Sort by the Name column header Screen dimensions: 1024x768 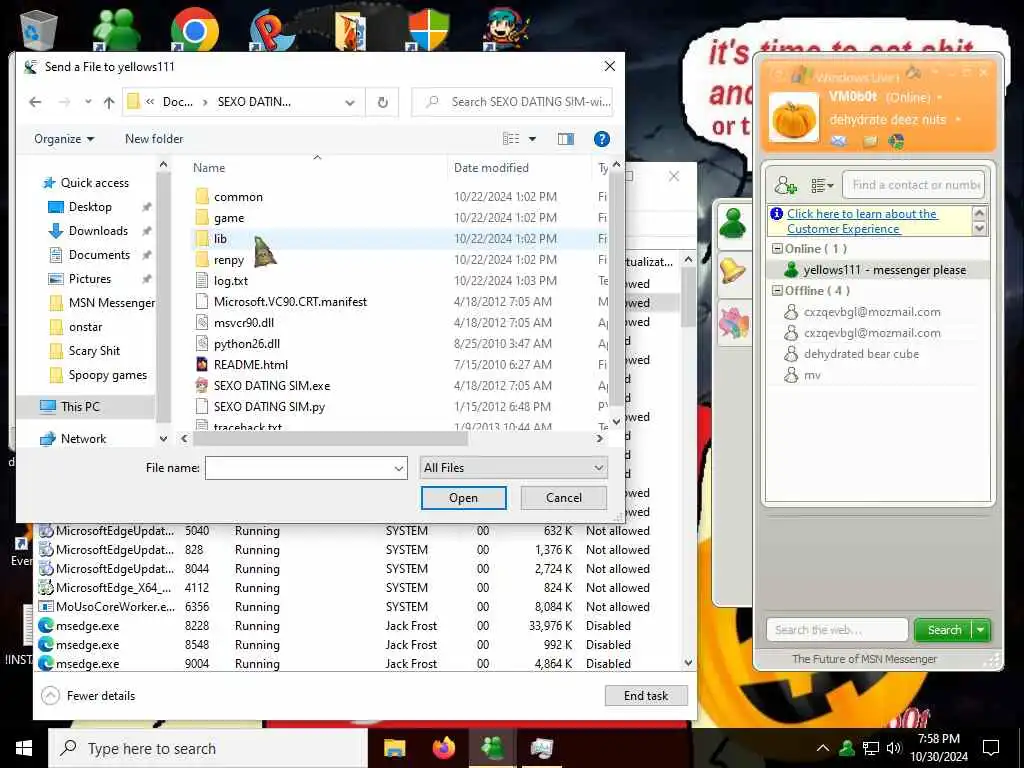pos(209,168)
